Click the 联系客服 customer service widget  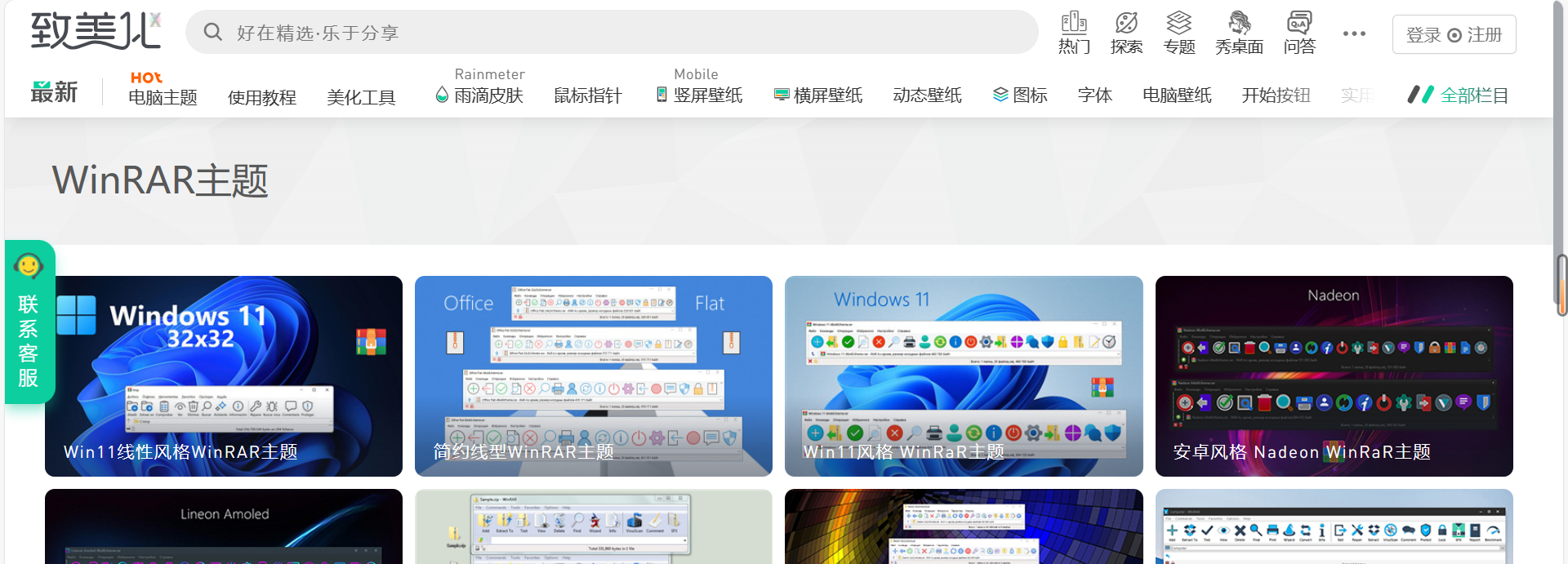tap(29, 322)
